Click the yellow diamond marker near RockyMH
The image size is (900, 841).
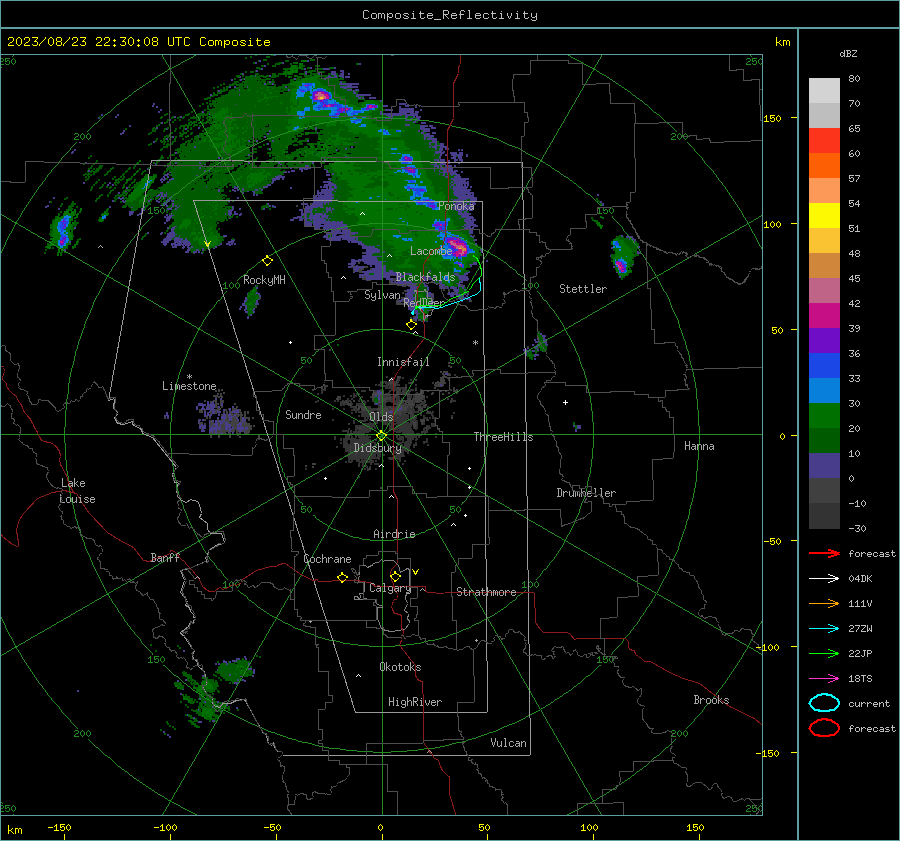267,261
